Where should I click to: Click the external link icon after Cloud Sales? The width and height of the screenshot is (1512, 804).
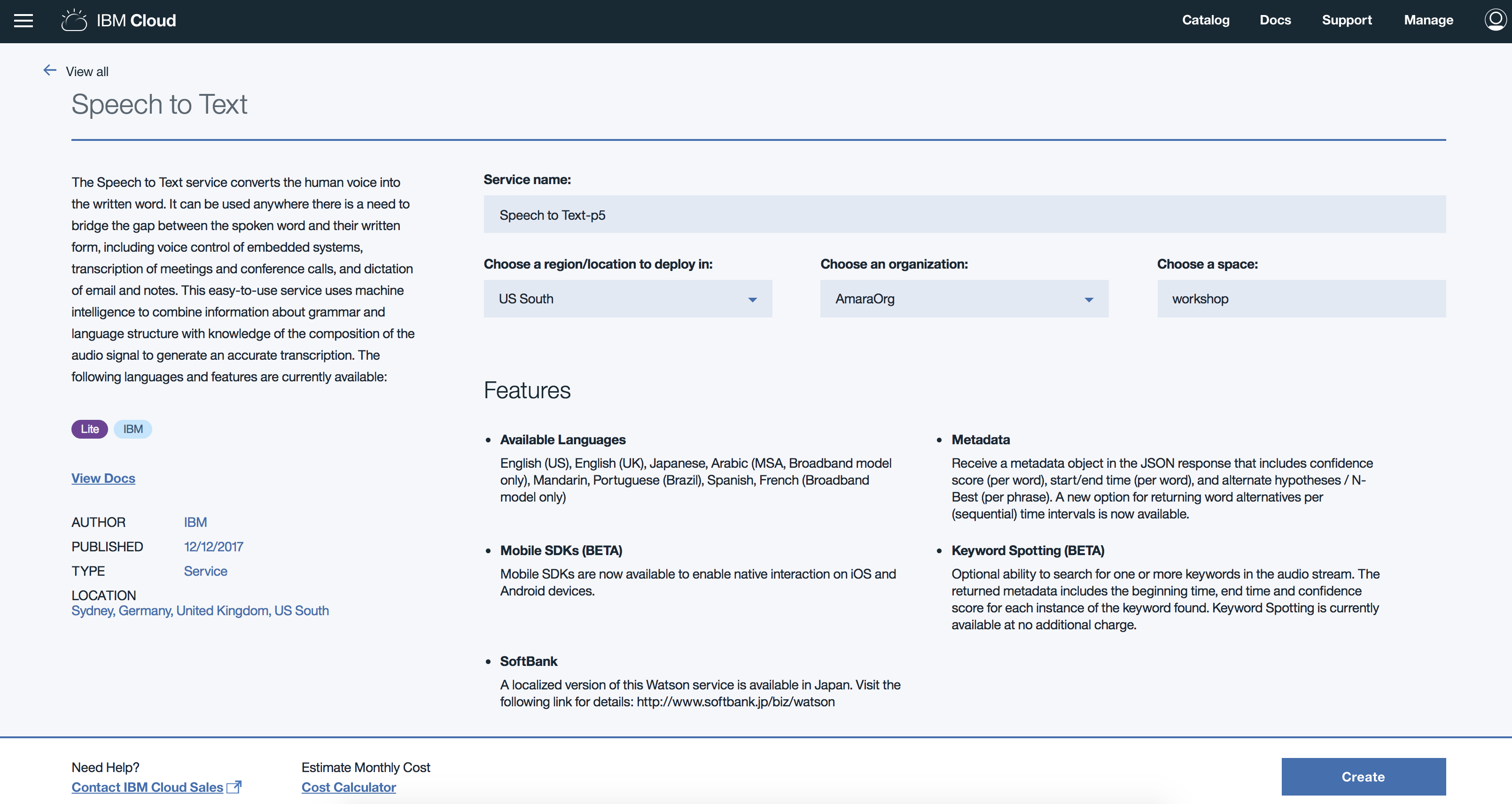tap(234, 787)
